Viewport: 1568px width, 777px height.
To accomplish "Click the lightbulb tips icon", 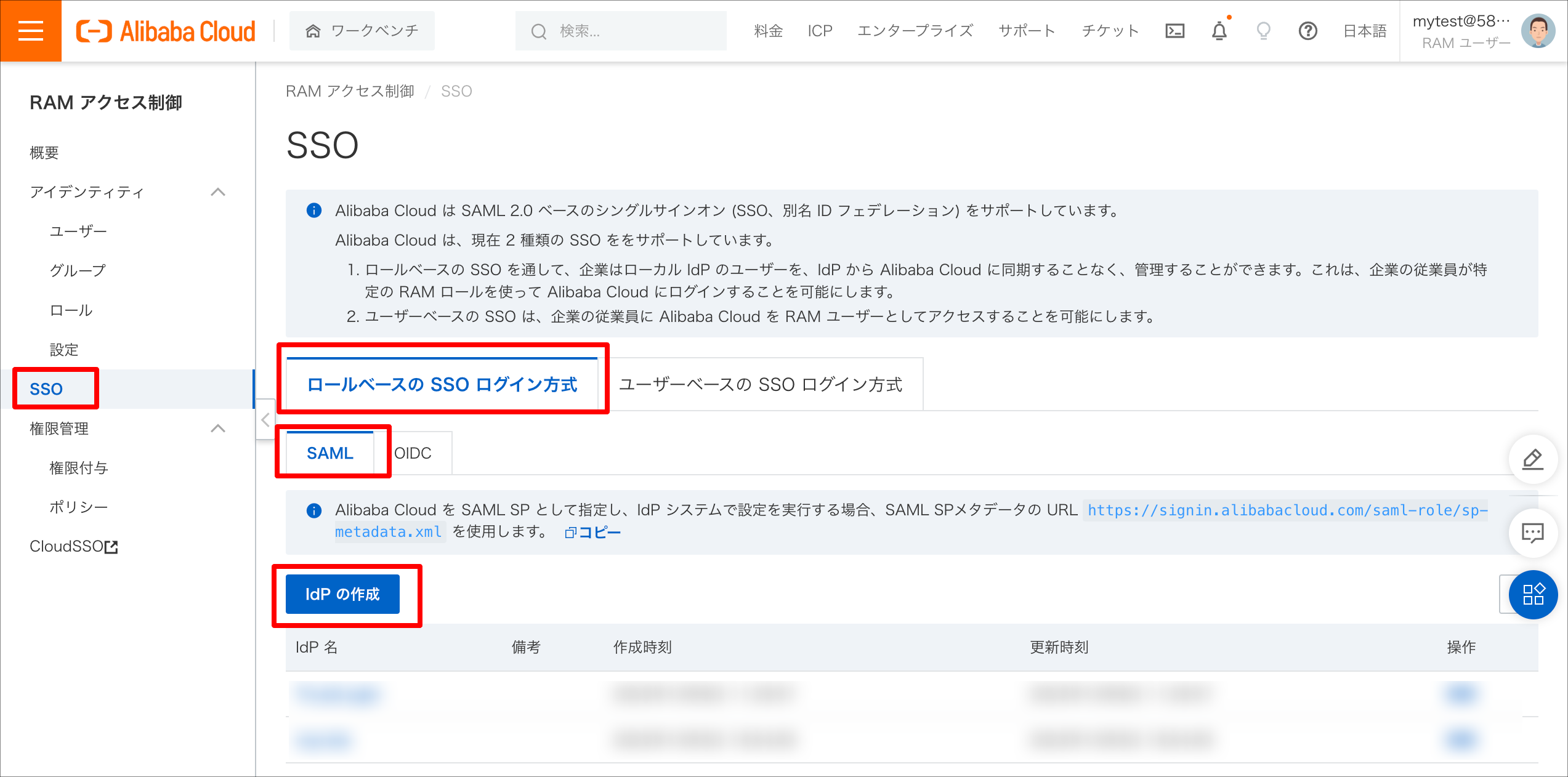I will (x=1264, y=31).
